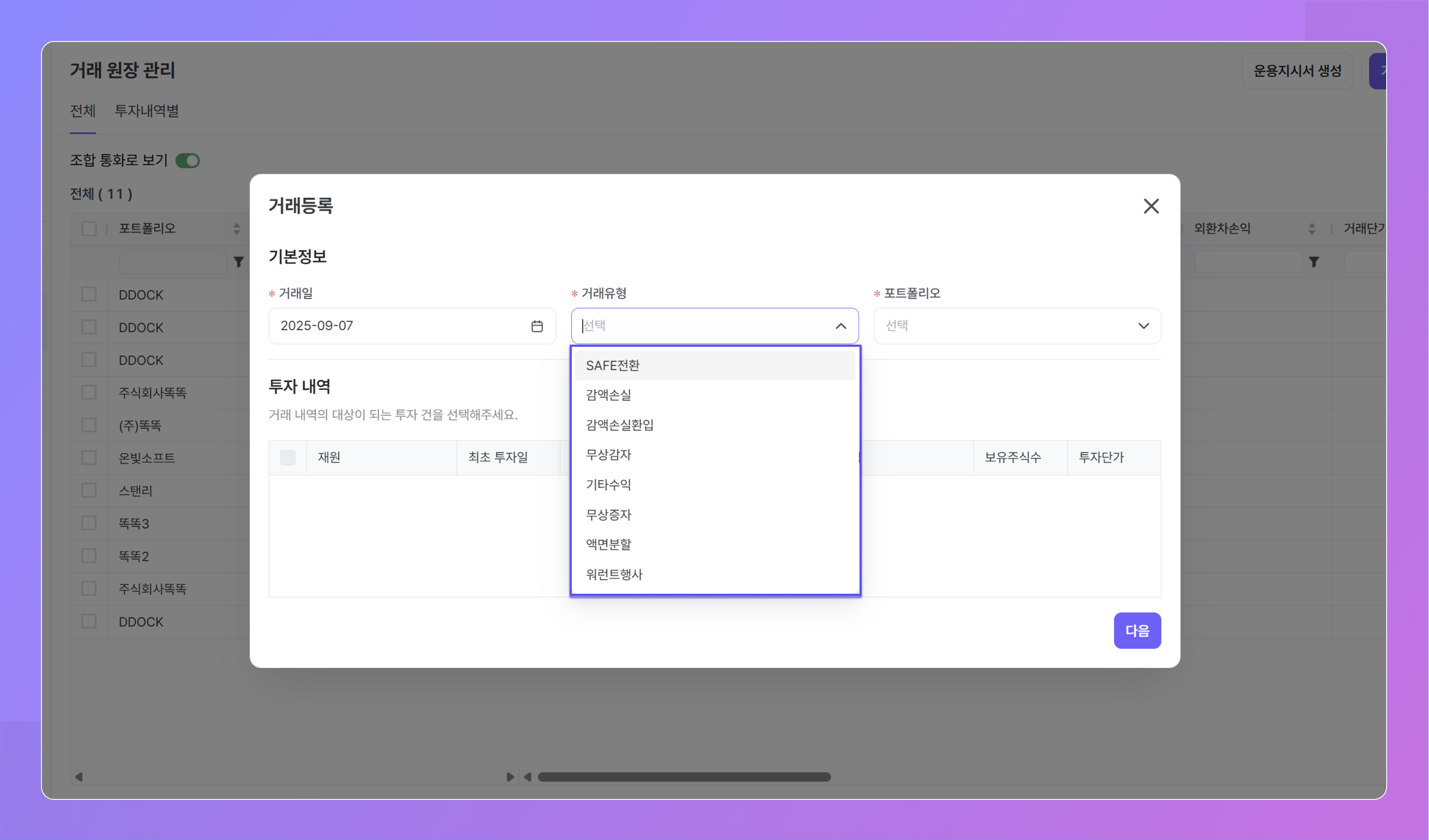Check the select-all box in 재원 table header
The height and width of the screenshot is (840, 1429).
287,458
